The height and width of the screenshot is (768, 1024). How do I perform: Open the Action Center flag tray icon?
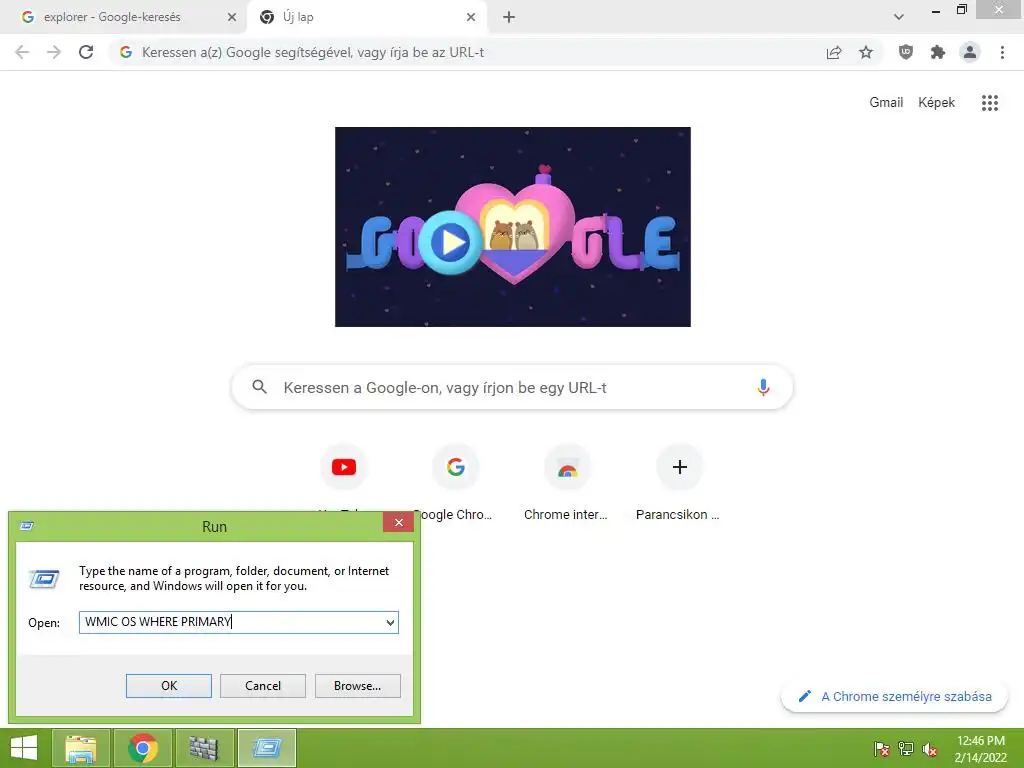tap(881, 749)
